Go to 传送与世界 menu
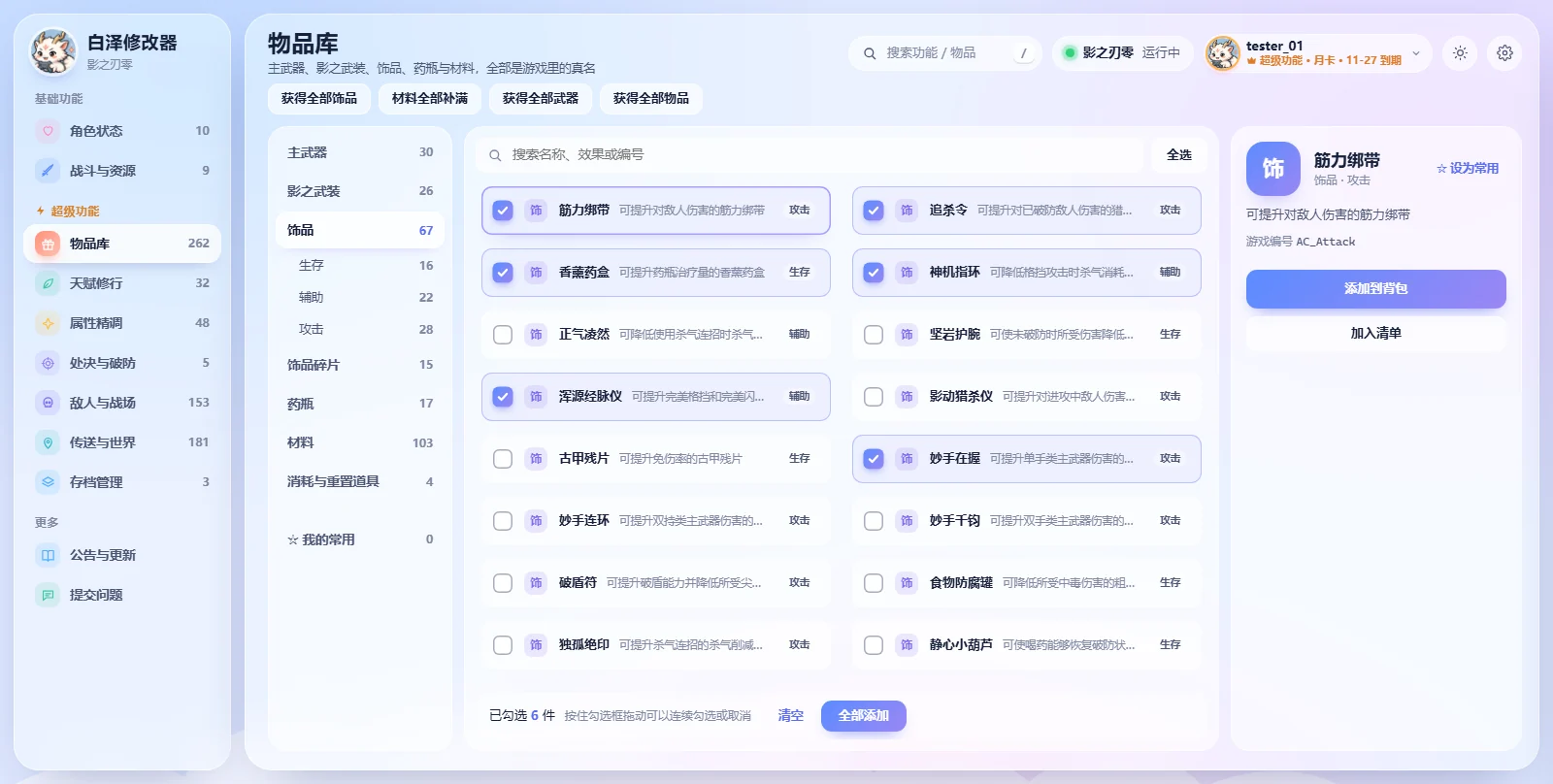Screen dimensions: 1553x784 click(122, 442)
